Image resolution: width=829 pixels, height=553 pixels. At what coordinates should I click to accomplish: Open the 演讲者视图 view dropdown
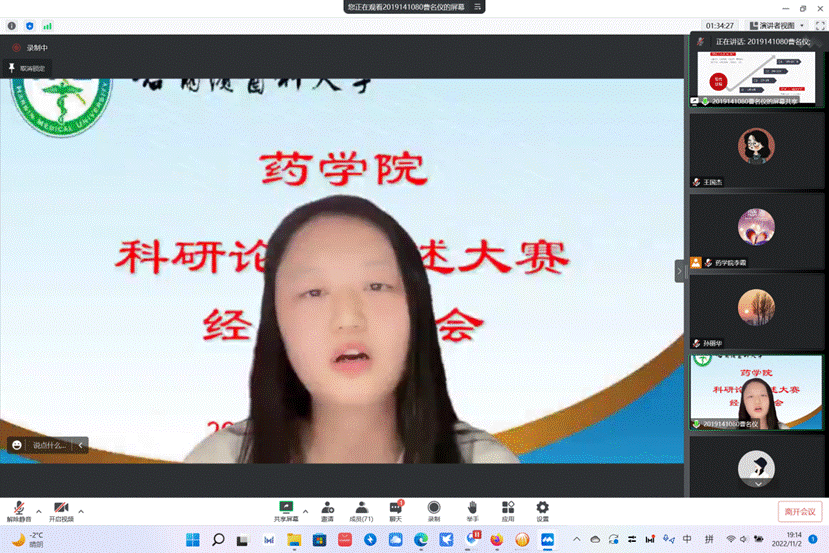click(x=775, y=25)
